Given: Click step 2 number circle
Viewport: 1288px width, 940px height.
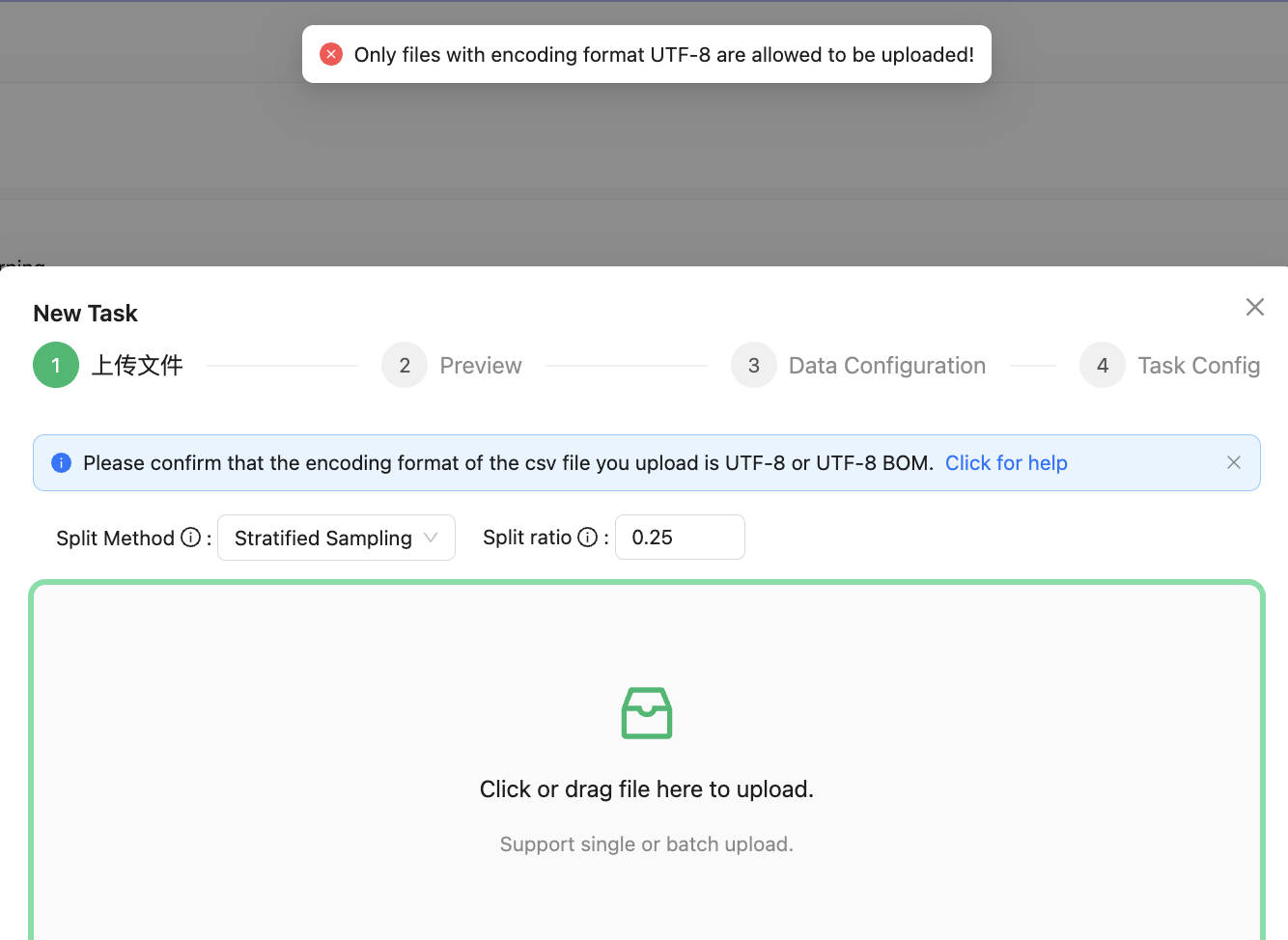Looking at the screenshot, I should point(405,365).
